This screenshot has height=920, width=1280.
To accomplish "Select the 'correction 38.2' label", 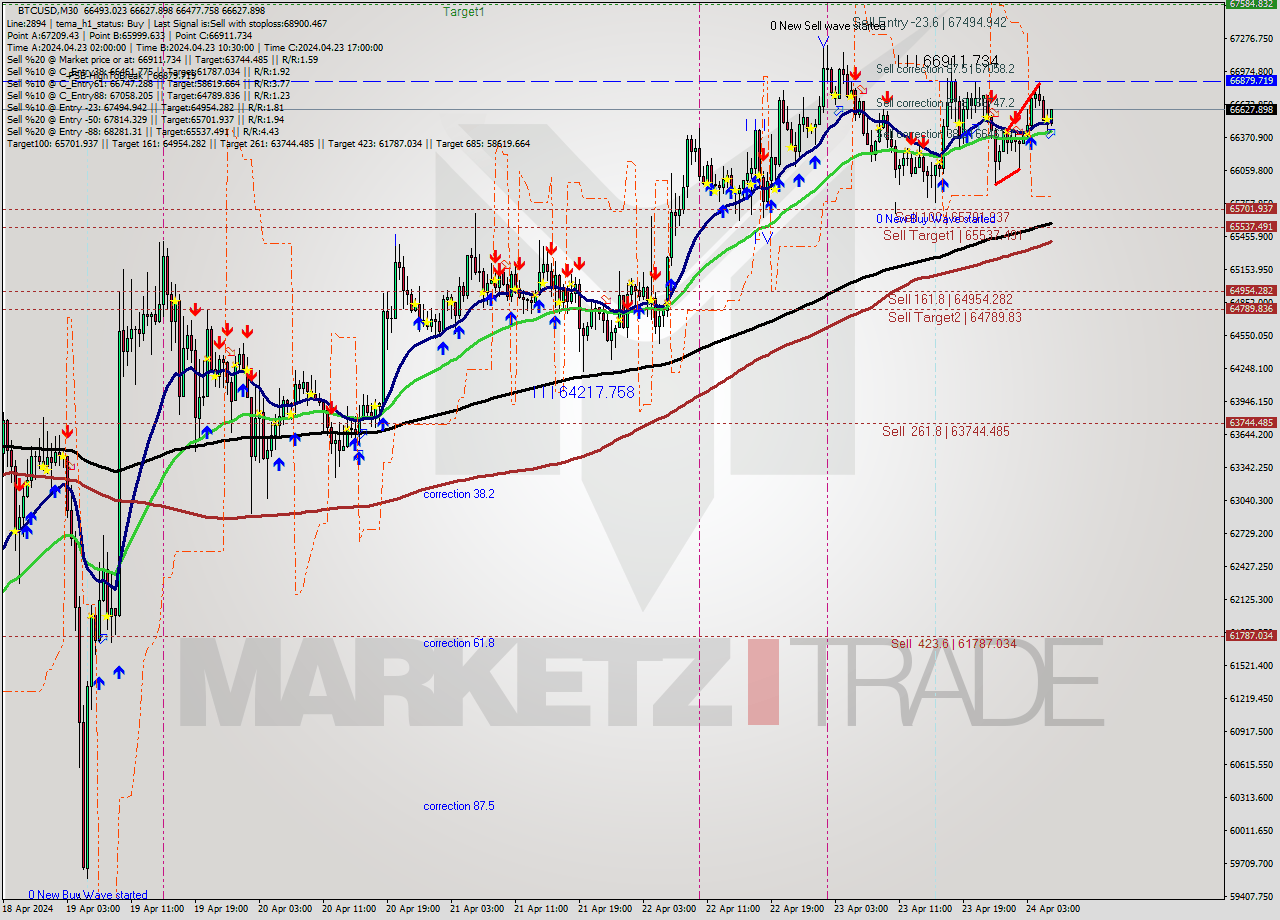I will tap(458, 494).
